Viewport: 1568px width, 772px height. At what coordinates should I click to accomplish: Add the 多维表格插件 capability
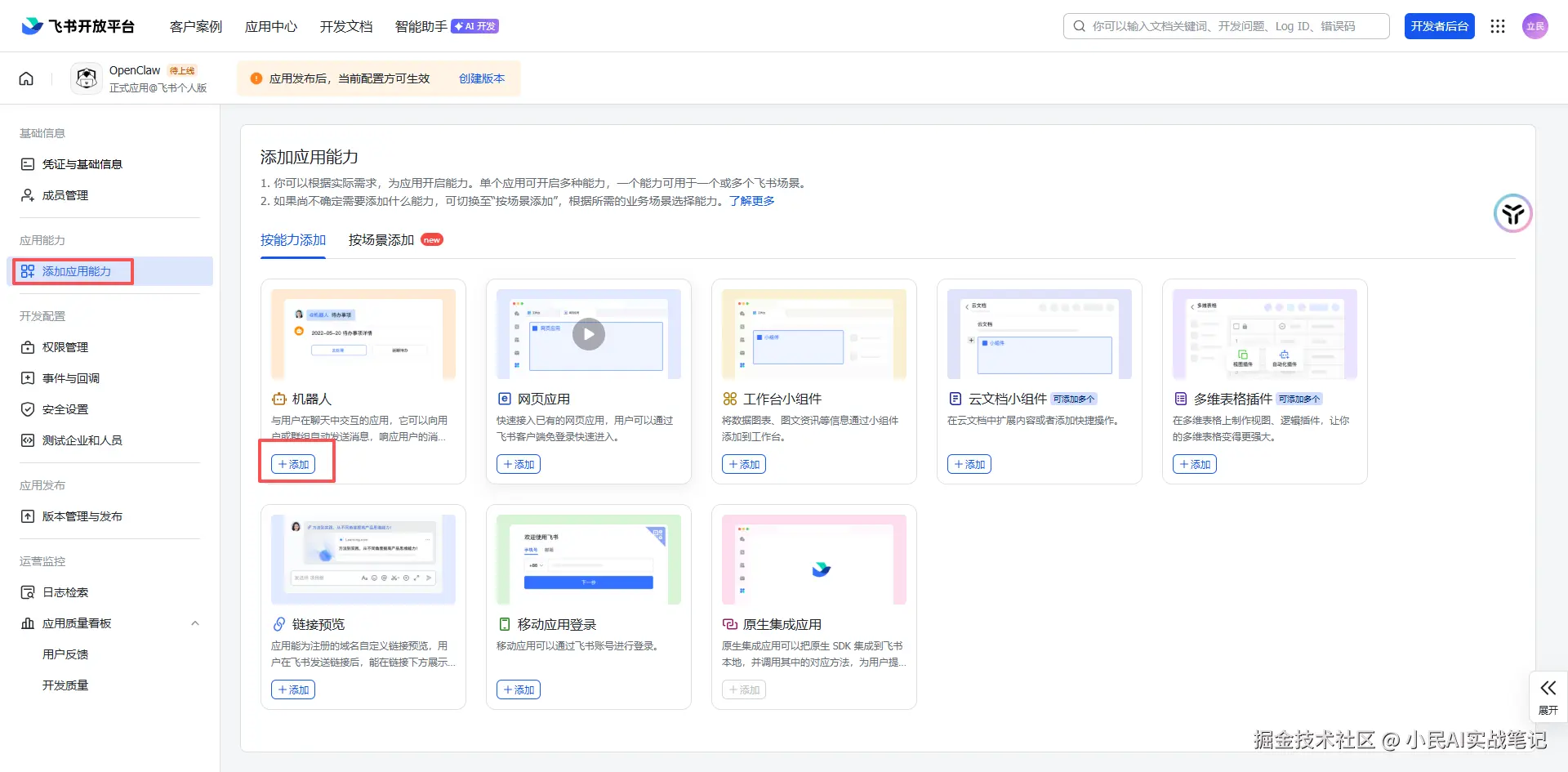click(x=1195, y=464)
